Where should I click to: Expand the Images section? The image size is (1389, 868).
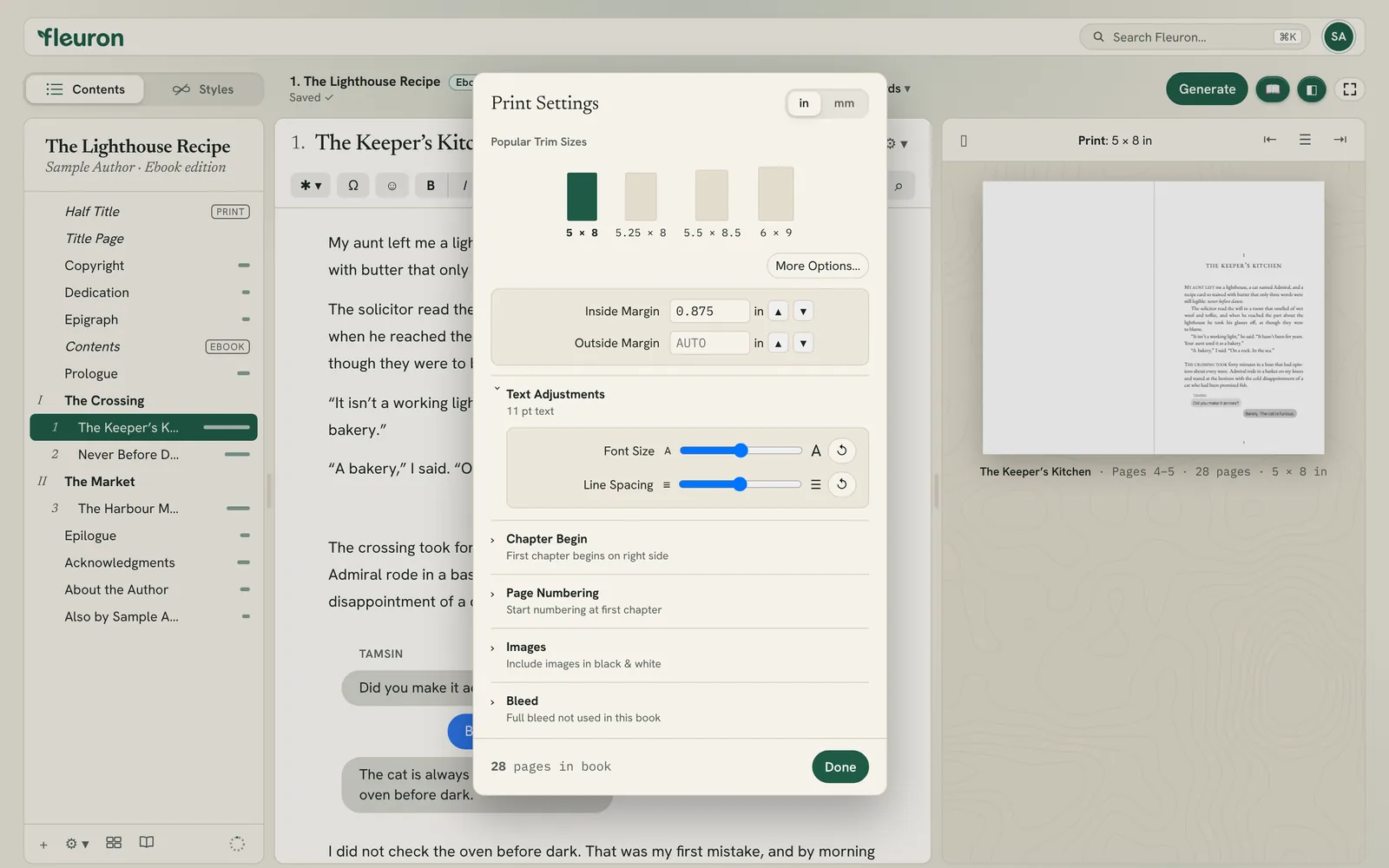click(x=526, y=647)
